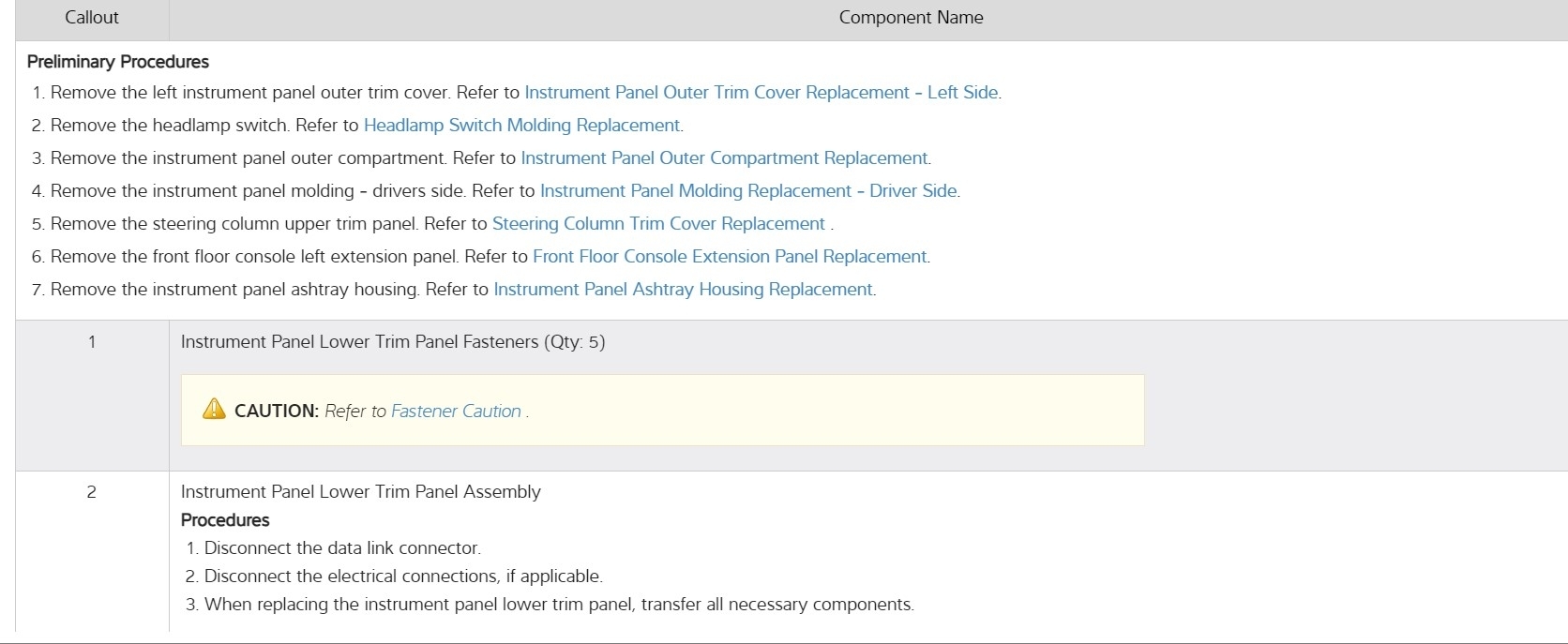Click the yellow caution warning triangle icon

click(214, 409)
